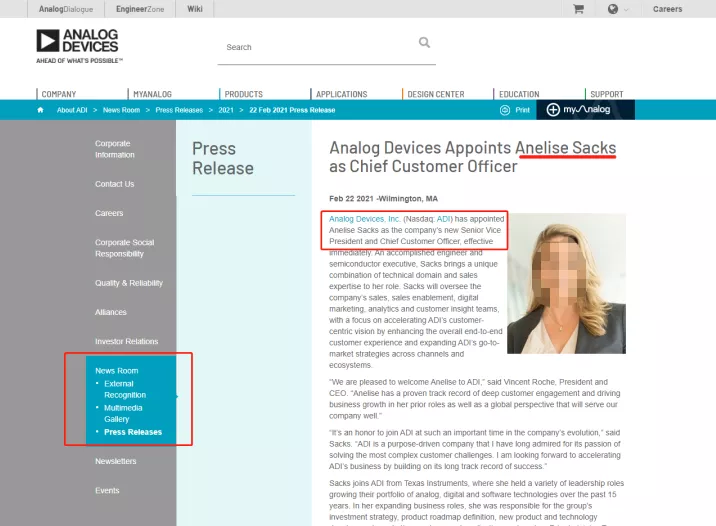Click the search magnifier icon
Screen dimensions: 716x526
pos(424,42)
